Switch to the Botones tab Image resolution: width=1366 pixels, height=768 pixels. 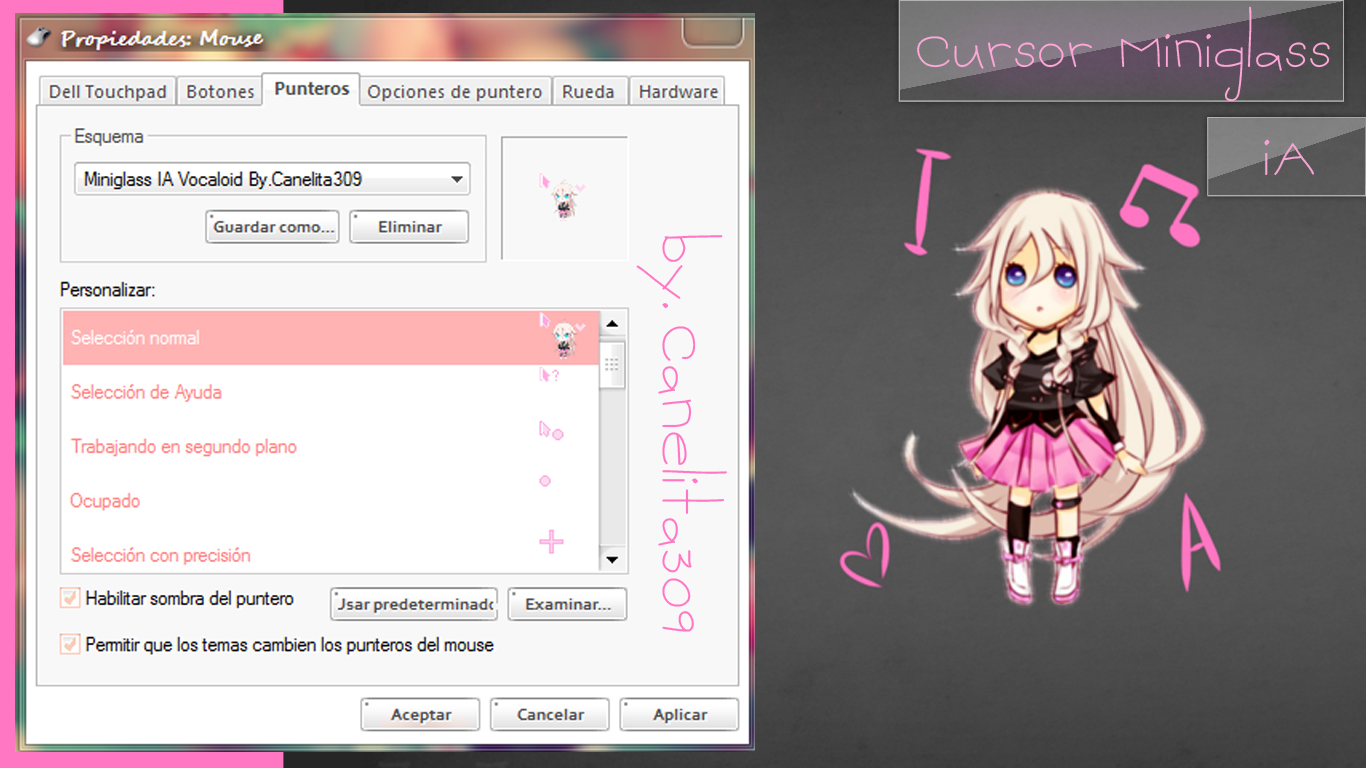click(x=220, y=92)
